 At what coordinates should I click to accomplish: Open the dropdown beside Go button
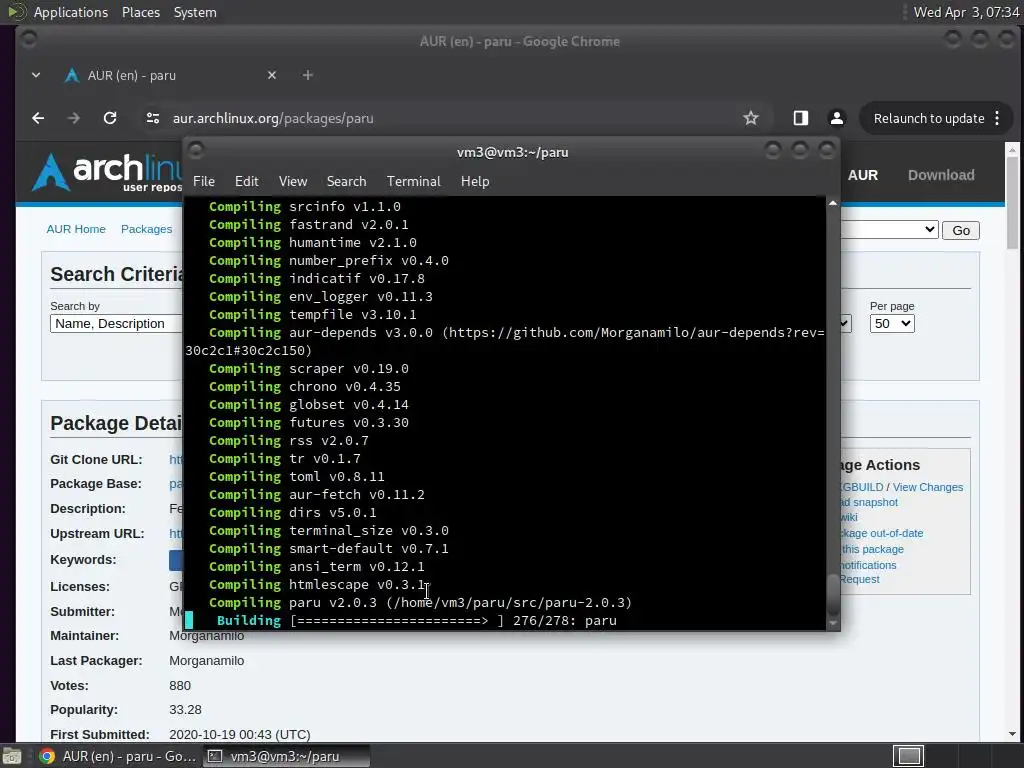pos(889,230)
